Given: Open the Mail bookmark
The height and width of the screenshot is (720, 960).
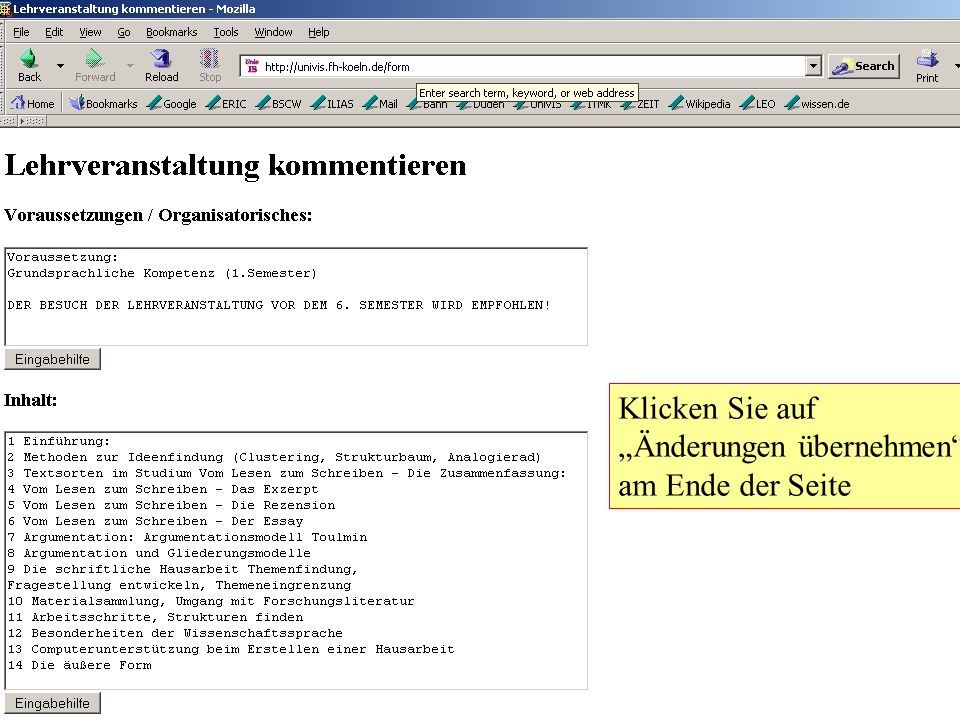Looking at the screenshot, I should [x=380, y=103].
